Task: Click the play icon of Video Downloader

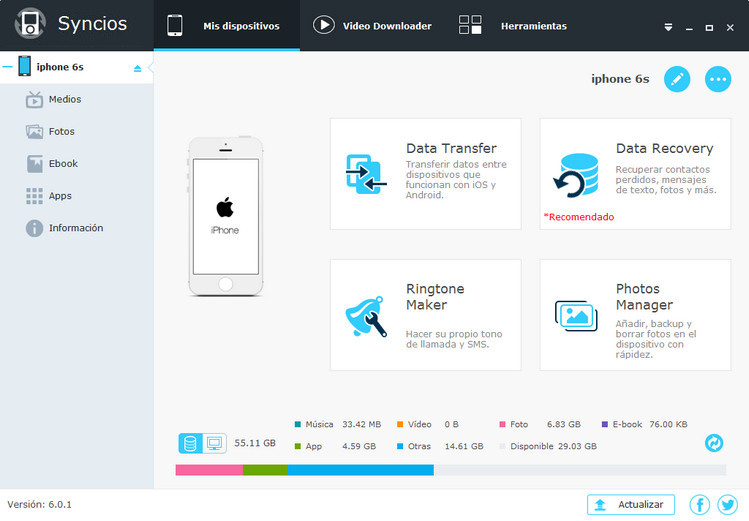Action: tap(323, 25)
